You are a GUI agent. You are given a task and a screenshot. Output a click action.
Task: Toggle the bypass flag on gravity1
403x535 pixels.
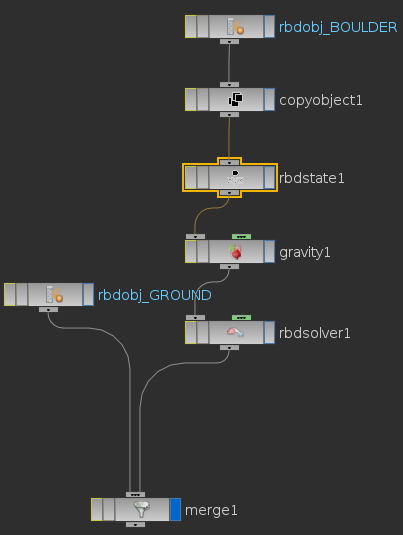(x=190, y=251)
